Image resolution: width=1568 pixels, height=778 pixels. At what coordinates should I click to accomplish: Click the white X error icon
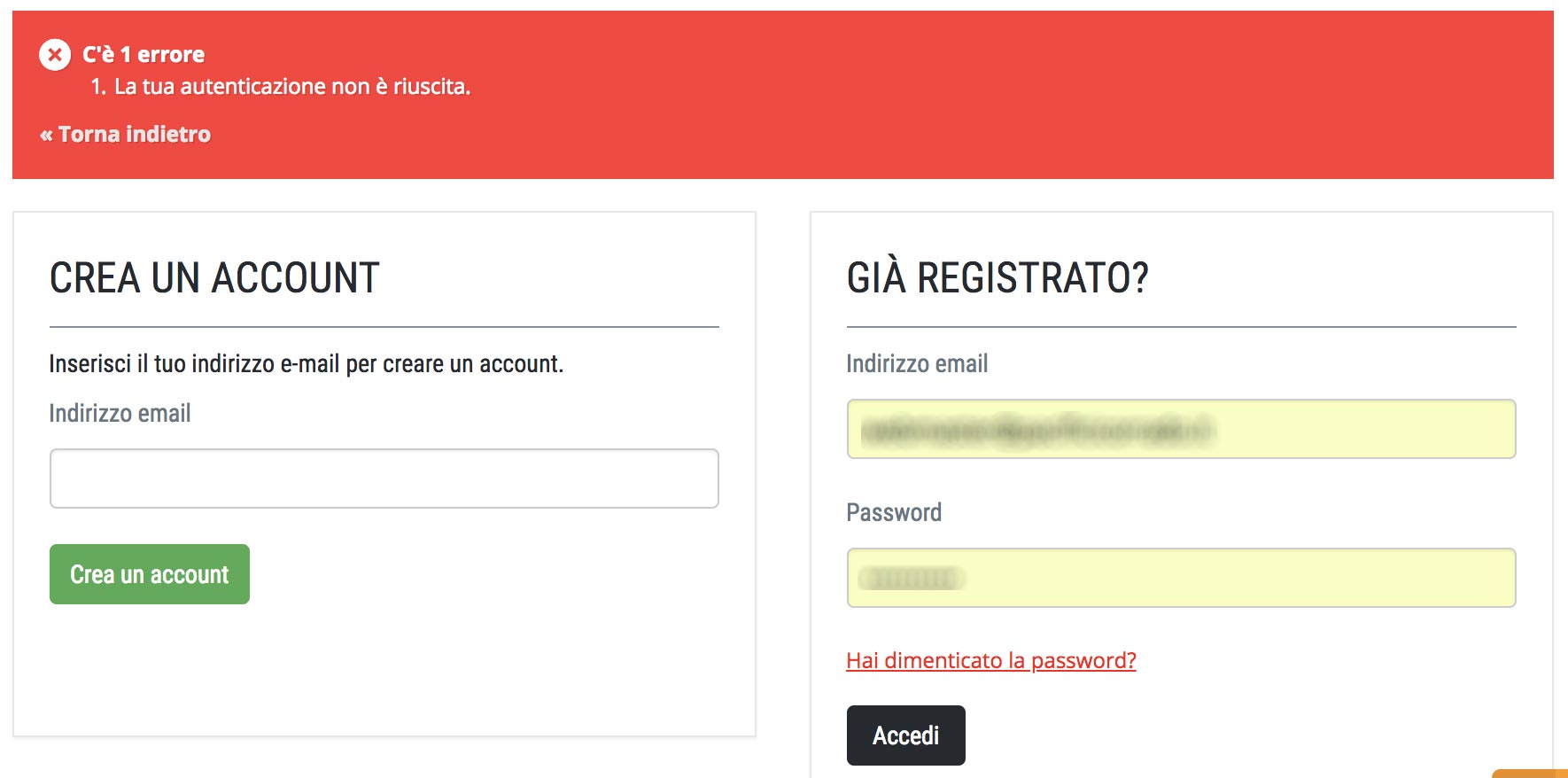coord(55,55)
